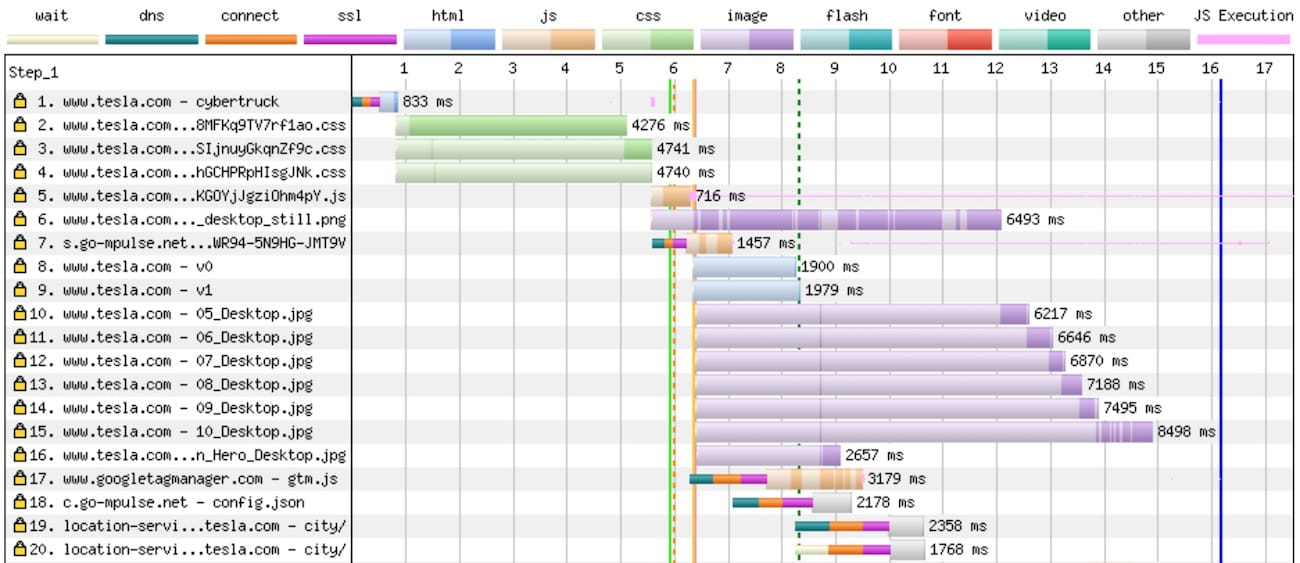Click the css legend color bar
Viewport: 1300px width, 563px height.
647,39
